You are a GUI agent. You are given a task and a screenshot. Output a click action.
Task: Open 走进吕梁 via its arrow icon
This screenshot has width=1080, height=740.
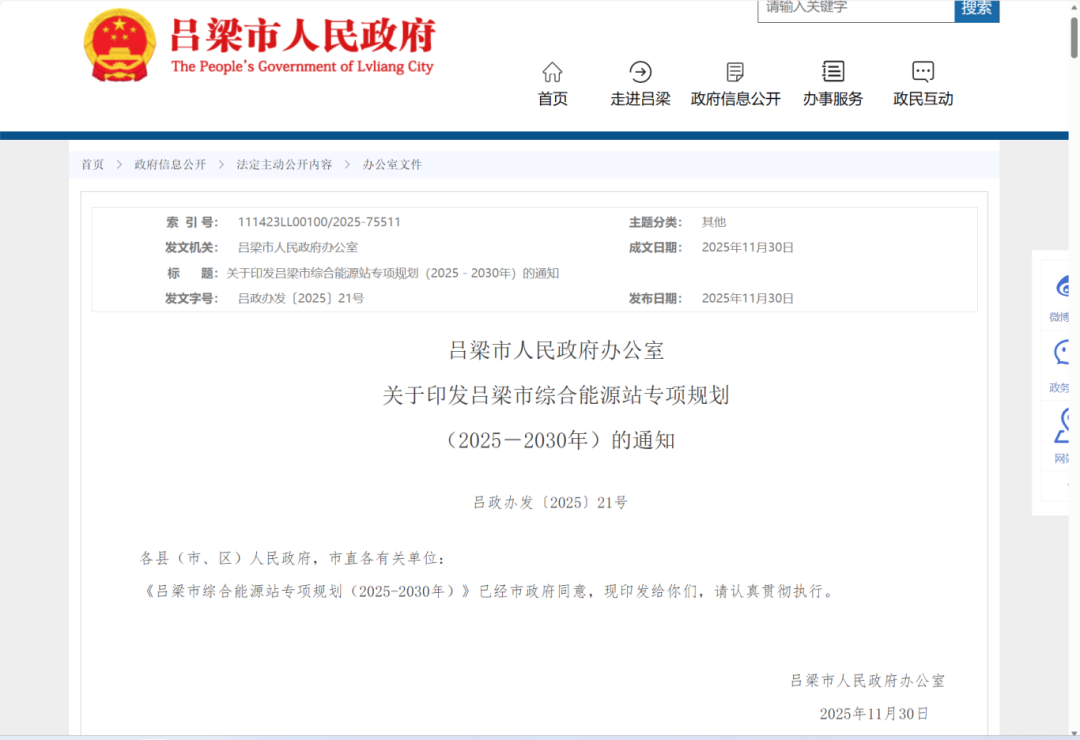[639, 72]
